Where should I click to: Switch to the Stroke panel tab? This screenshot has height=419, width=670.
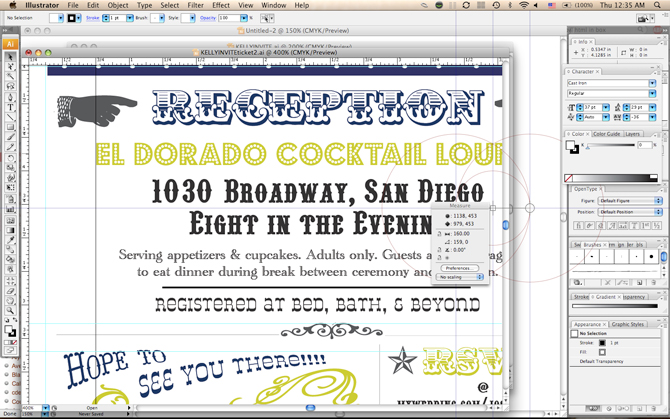click(581, 297)
